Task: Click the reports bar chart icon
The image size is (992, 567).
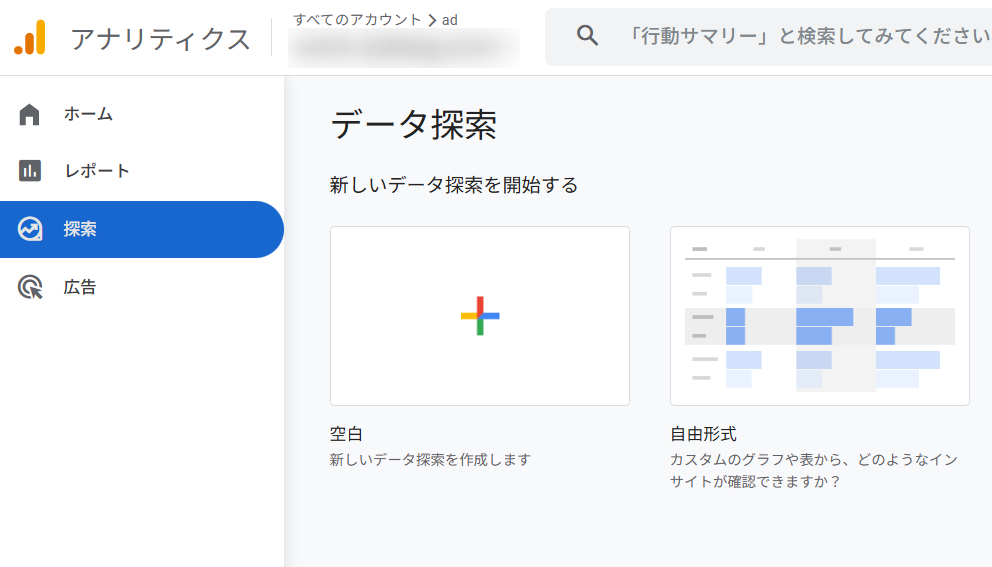Action: [x=30, y=171]
